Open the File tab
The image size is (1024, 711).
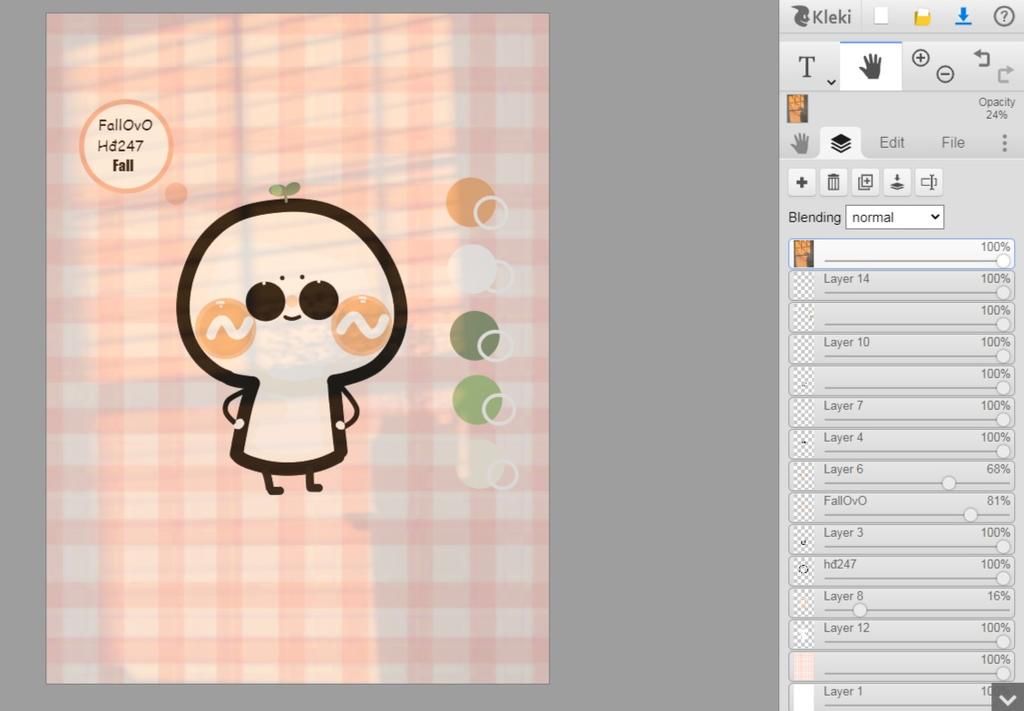953,143
